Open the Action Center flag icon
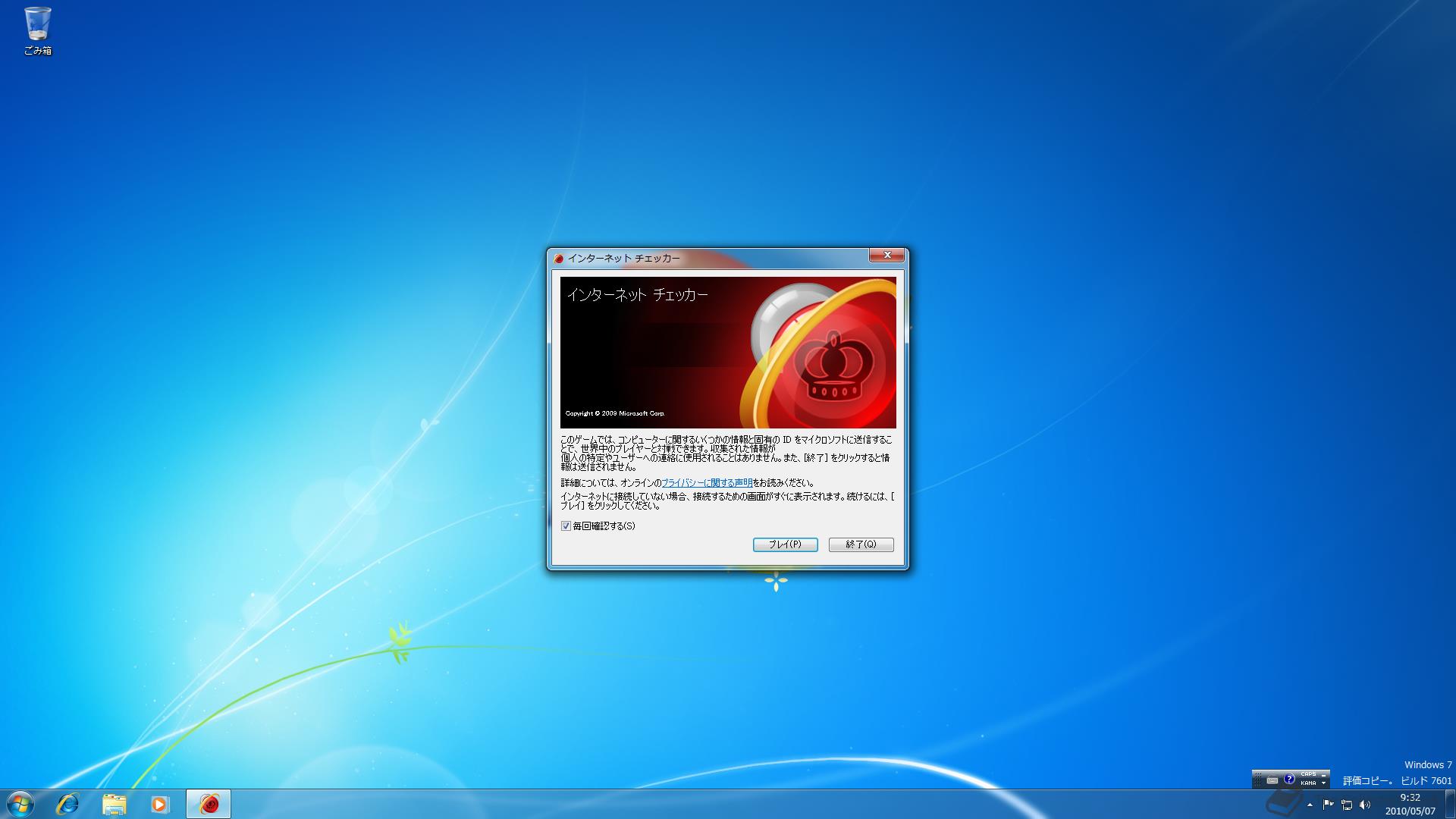 (1328, 805)
